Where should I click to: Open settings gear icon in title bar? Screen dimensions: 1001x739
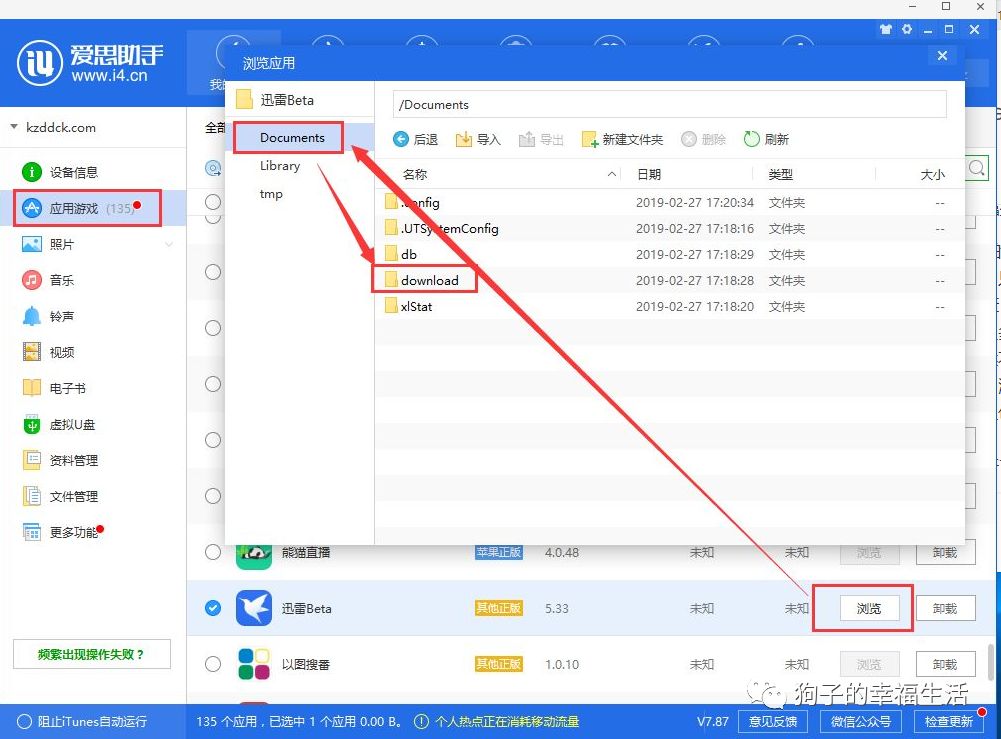click(x=907, y=29)
